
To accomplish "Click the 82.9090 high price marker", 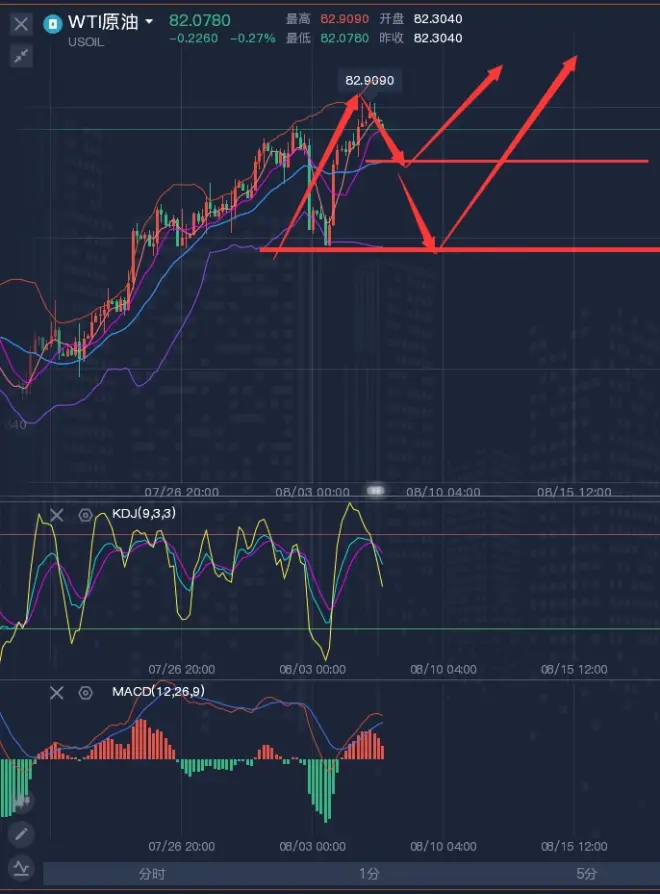I will [x=369, y=81].
